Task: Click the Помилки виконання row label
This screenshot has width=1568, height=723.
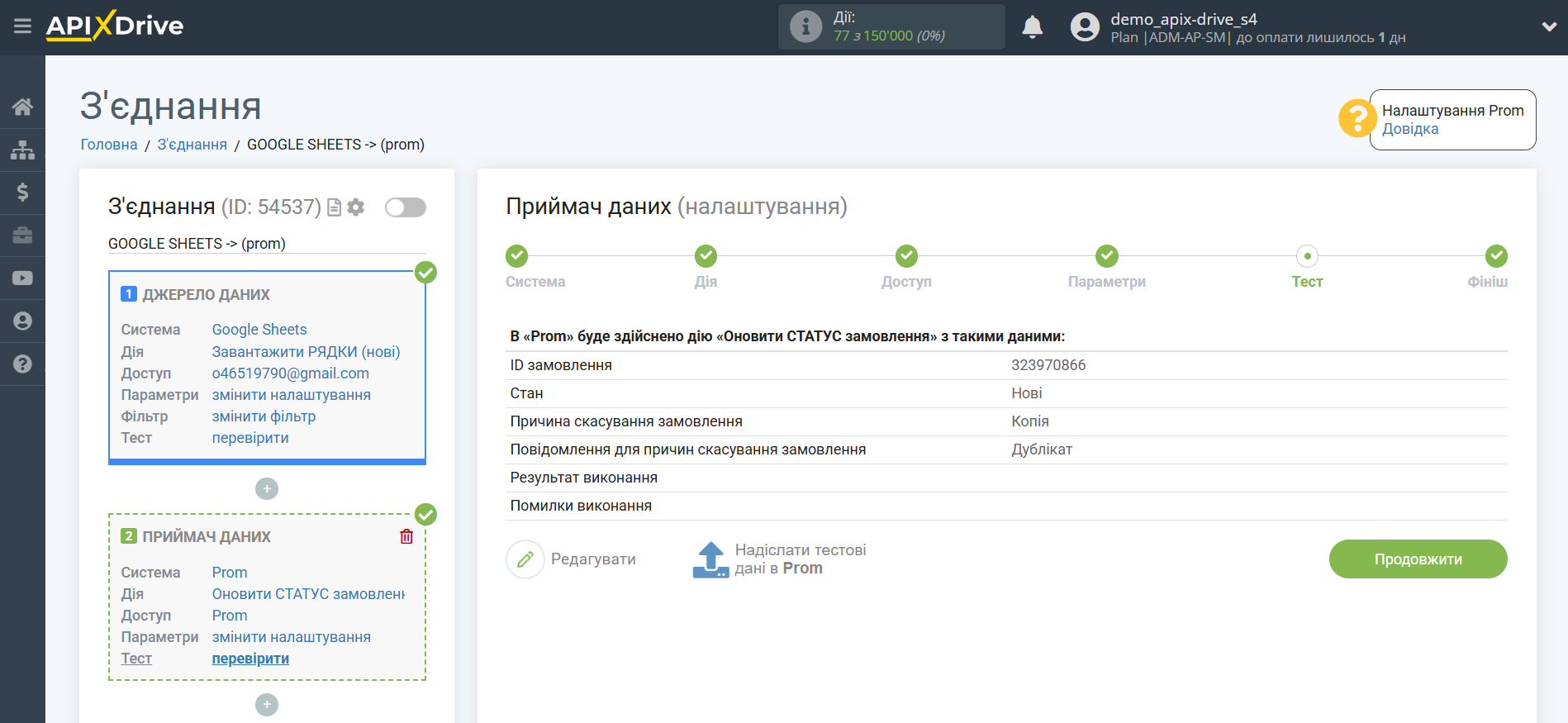Action: (x=581, y=506)
